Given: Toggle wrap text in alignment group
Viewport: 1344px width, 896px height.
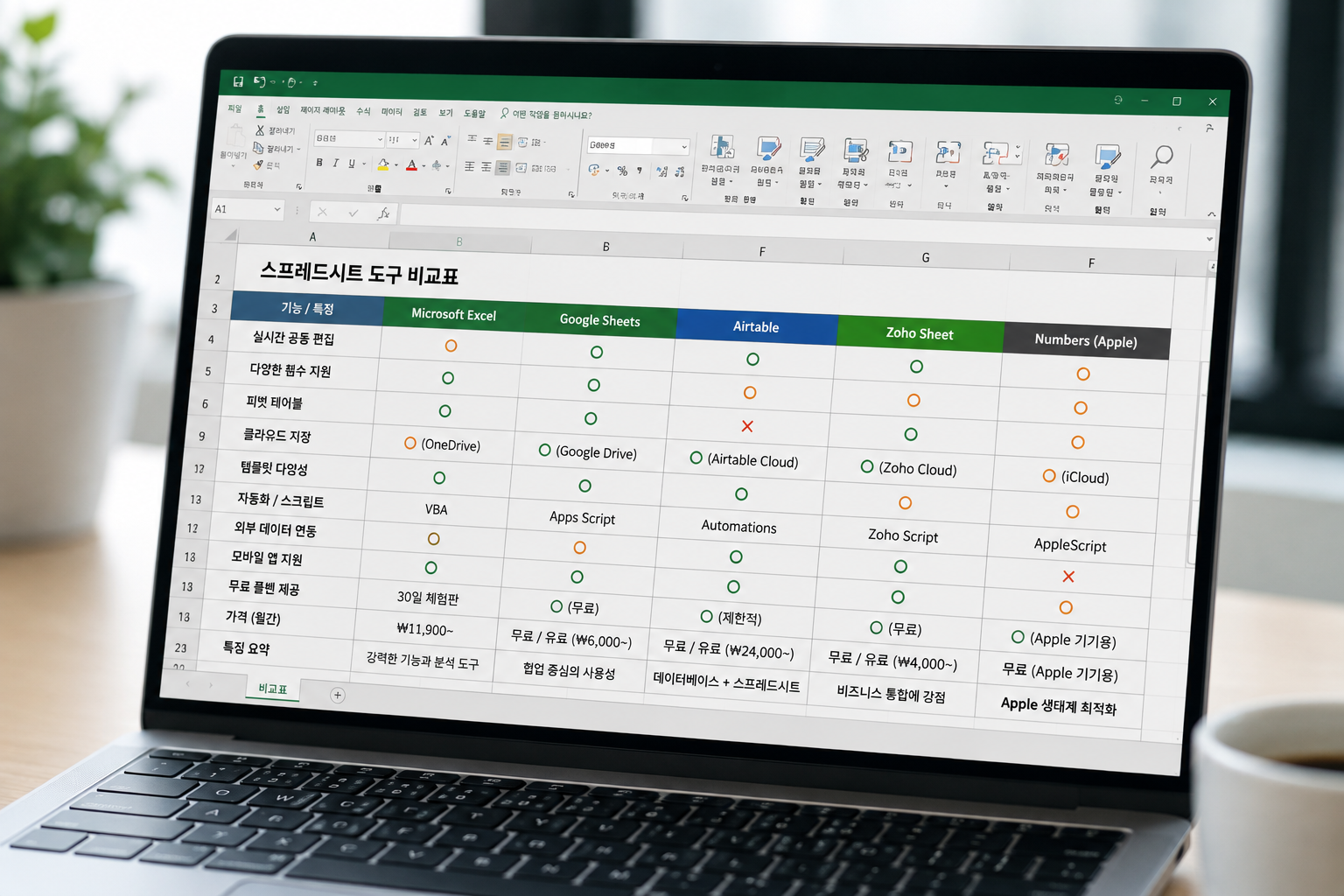Looking at the screenshot, I should (523, 143).
